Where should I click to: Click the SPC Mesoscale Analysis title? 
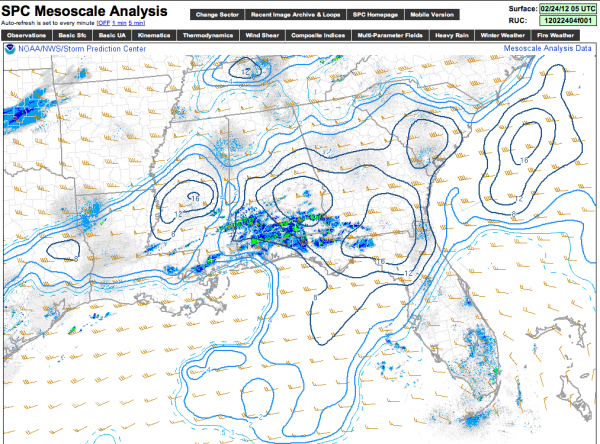[84, 11]
